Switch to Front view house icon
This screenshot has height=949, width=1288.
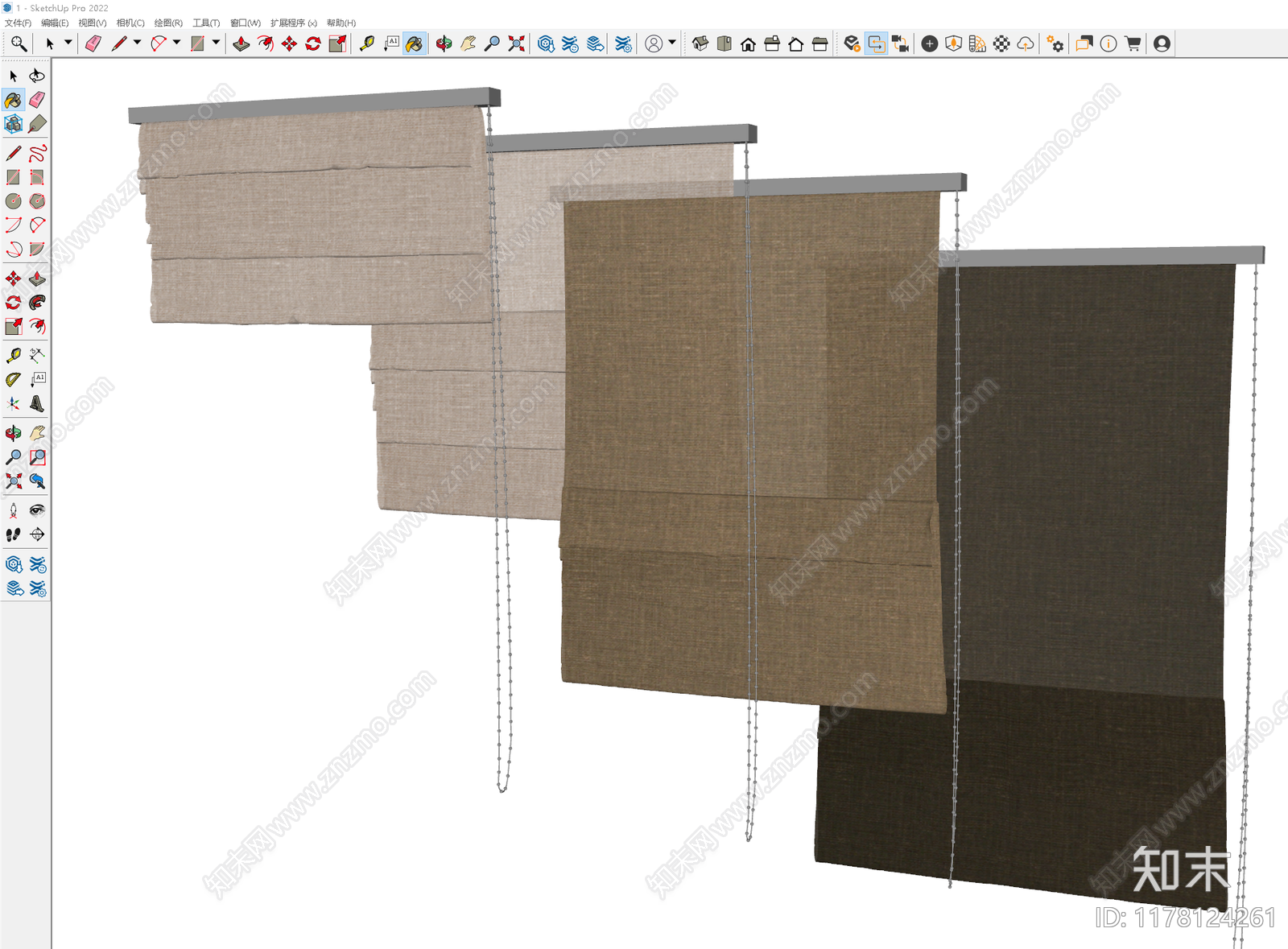click(748, 43)
